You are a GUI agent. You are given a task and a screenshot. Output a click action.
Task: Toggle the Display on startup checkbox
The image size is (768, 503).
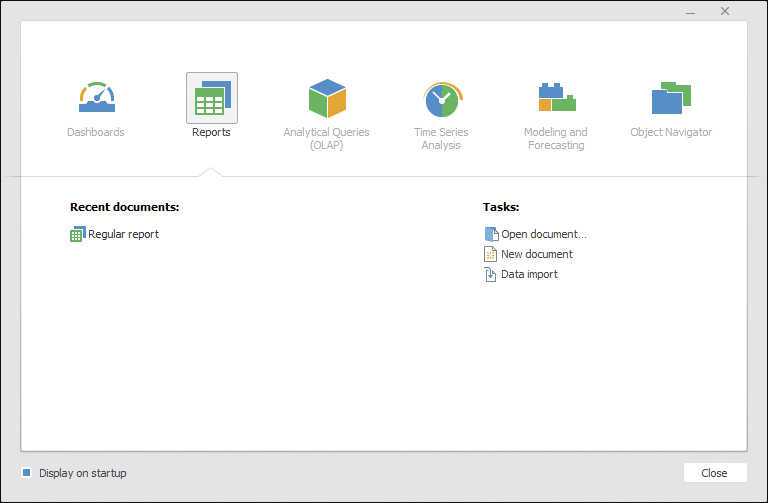[x=27, y=473]
